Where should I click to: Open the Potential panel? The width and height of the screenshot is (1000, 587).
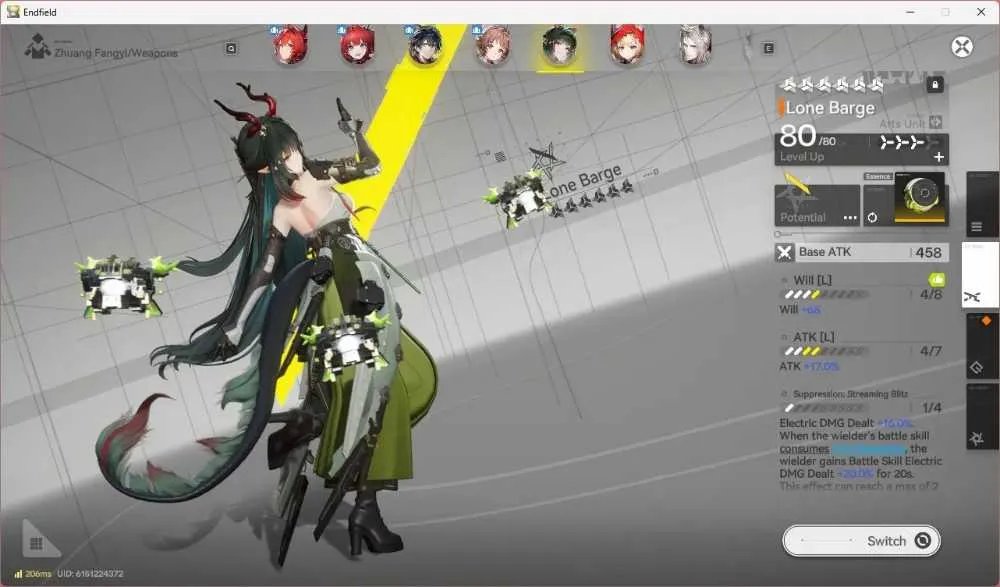click(817, 205)
